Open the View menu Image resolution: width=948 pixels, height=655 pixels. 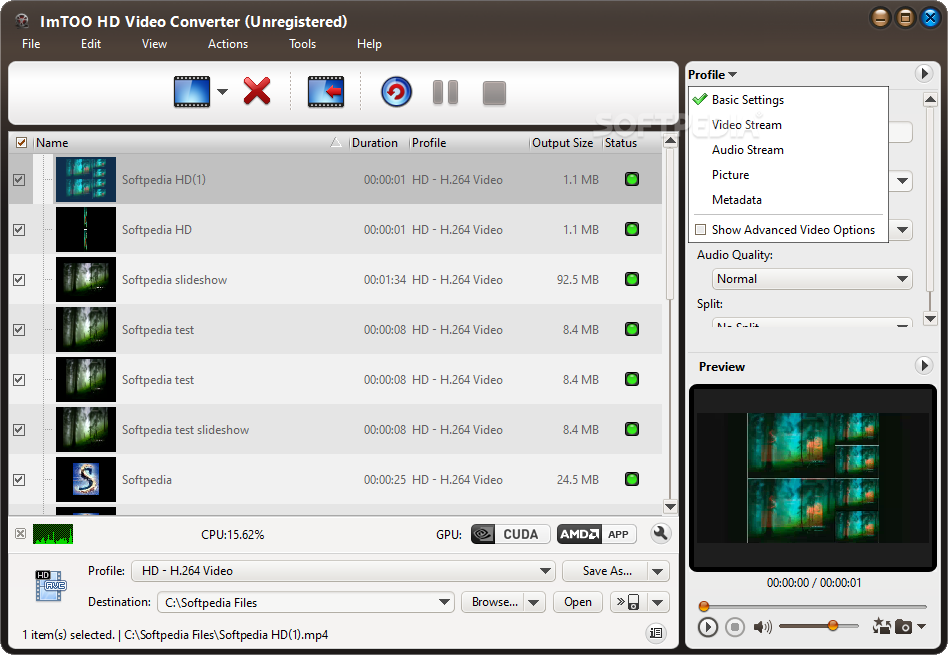coord(154,44)
